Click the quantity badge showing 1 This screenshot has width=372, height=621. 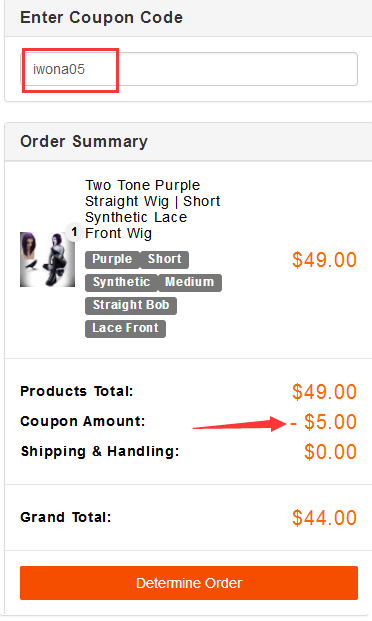click(74, 232)
